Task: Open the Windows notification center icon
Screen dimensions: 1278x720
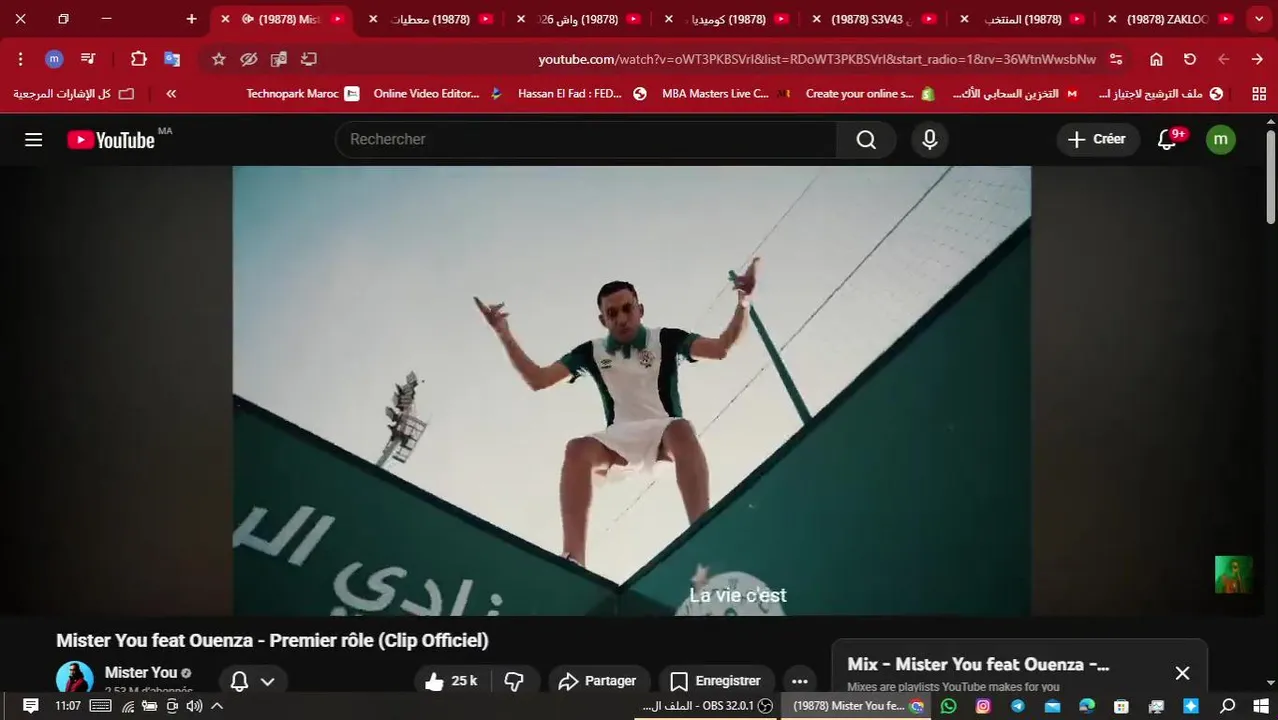Action: point(30,706)
